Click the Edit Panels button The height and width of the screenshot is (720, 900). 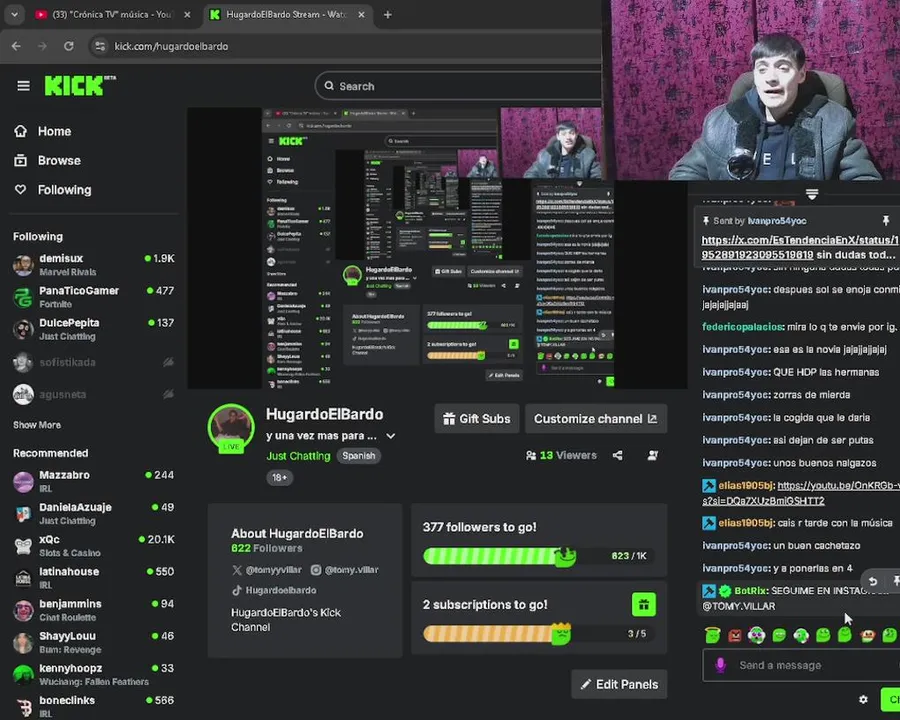point(619,684)
